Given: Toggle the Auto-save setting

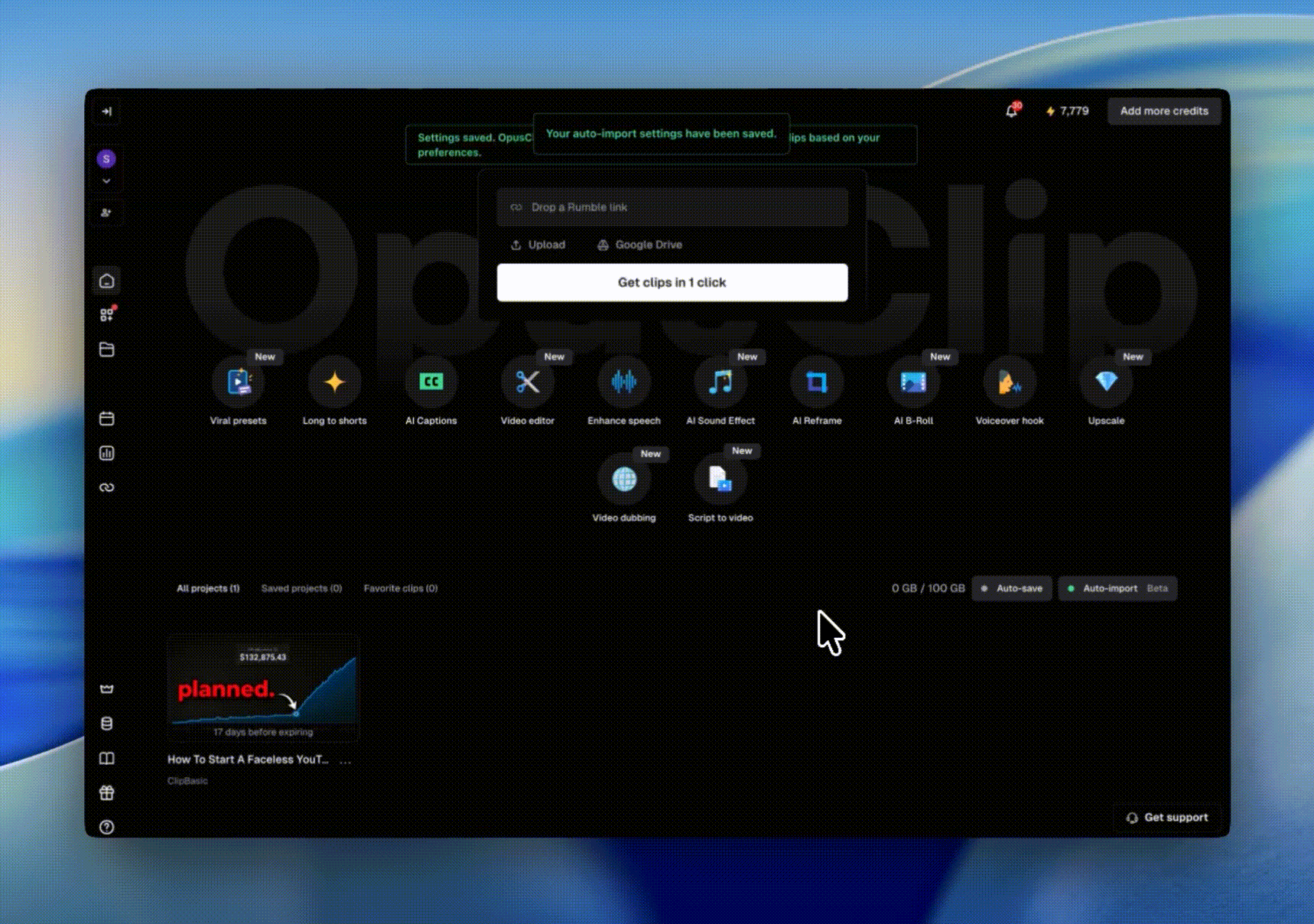Looking at the screenshot, I should point(1012,588).
